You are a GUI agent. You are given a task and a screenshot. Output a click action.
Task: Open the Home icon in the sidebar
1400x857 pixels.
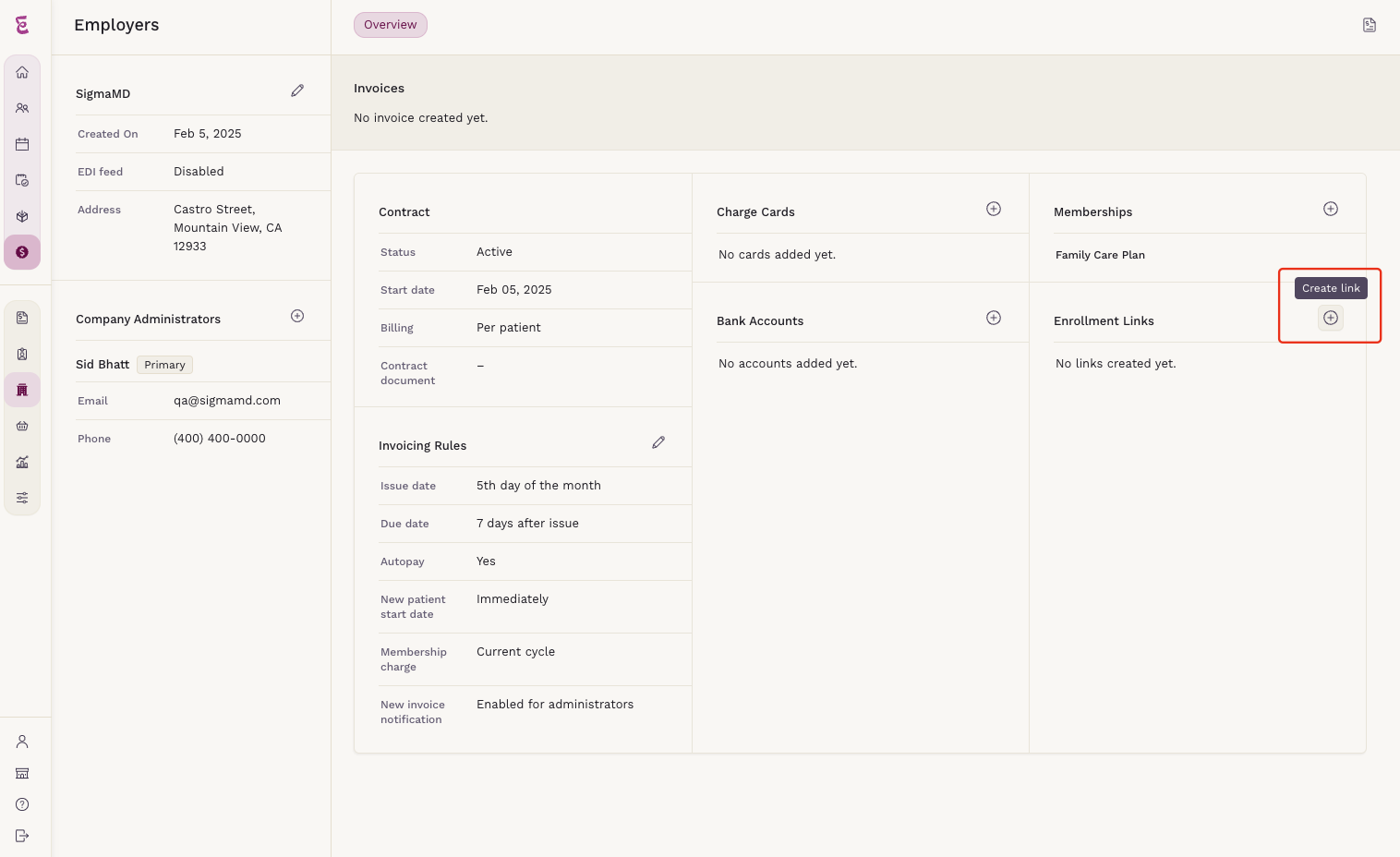[22, 72]
